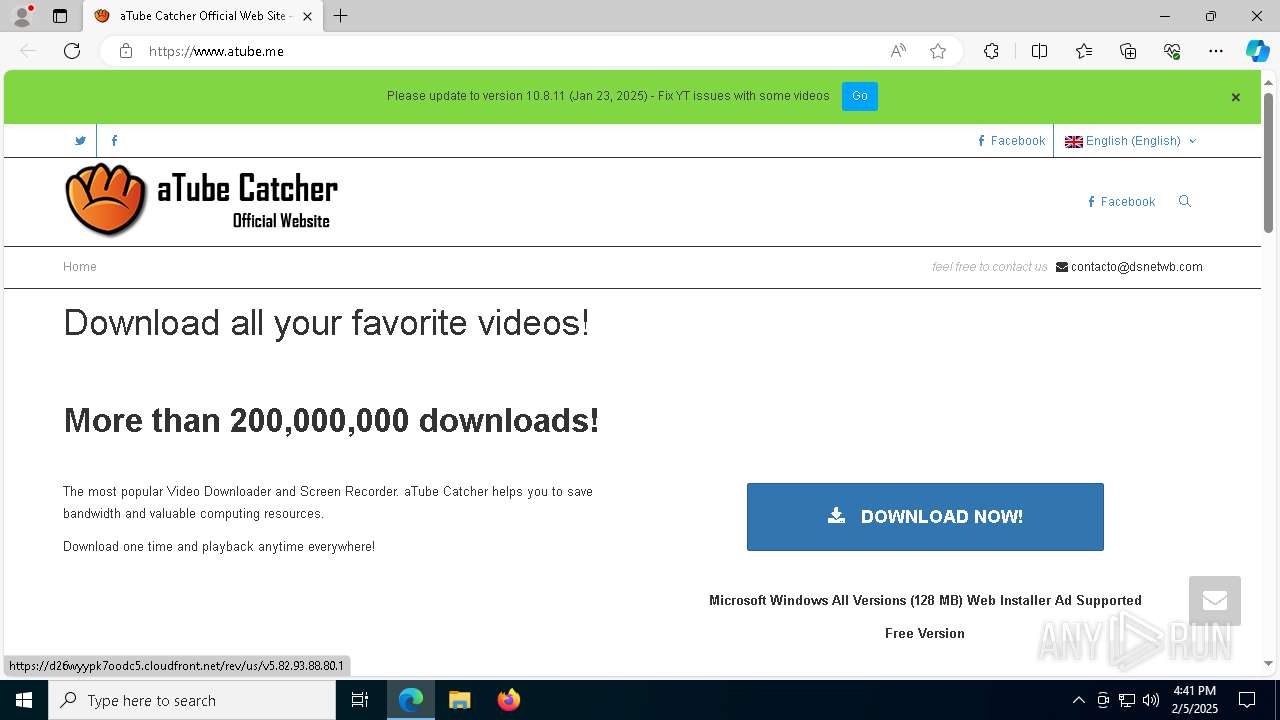Select 'More than 200,000,000 downloads!' heading
1280x720 pixels.
pos(331,421)
